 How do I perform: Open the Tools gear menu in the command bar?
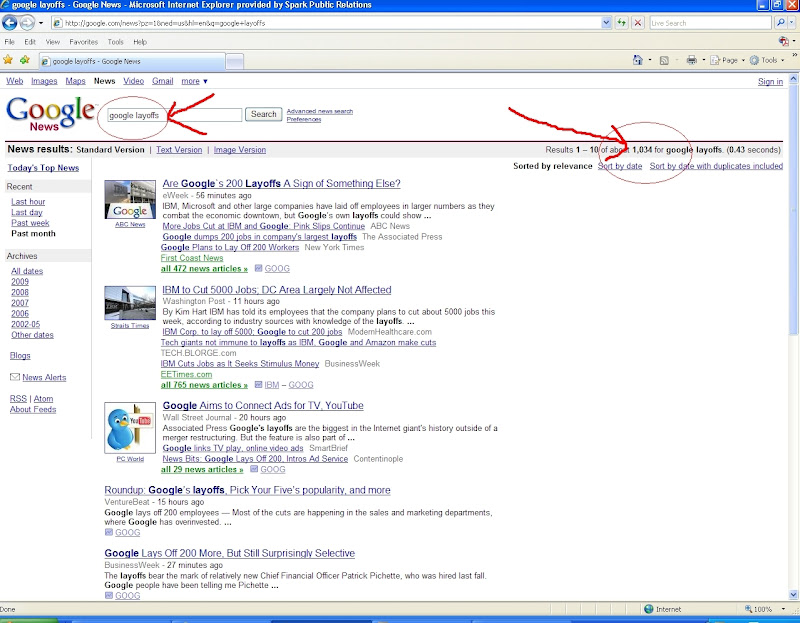point(766,60)
